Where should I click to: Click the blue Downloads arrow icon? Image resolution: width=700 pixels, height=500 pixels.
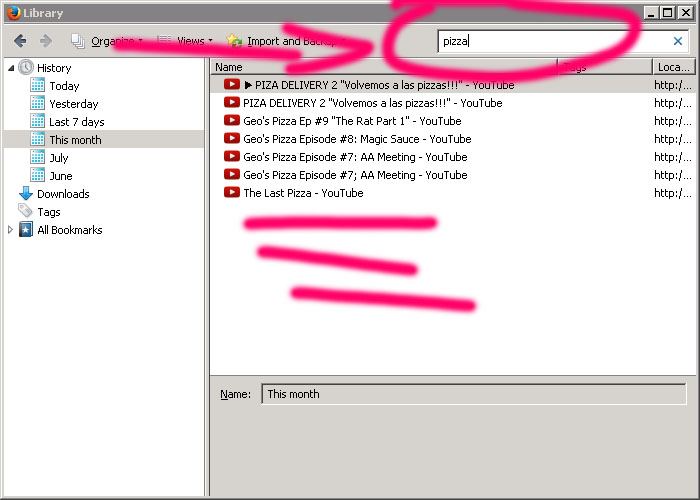(26, 193)
